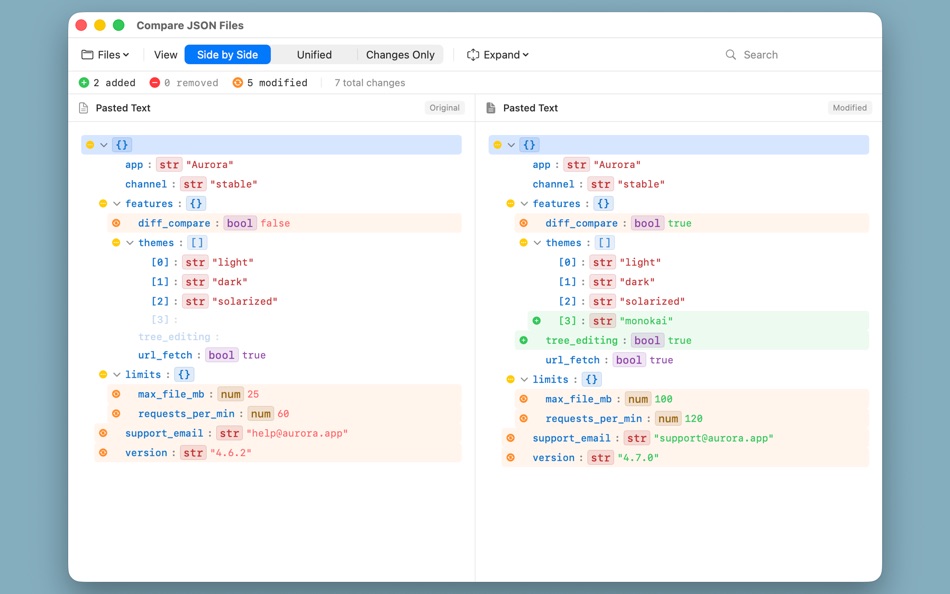Click modified marker beside help@aurora.app
950x594 pixels.
[103, 433]
